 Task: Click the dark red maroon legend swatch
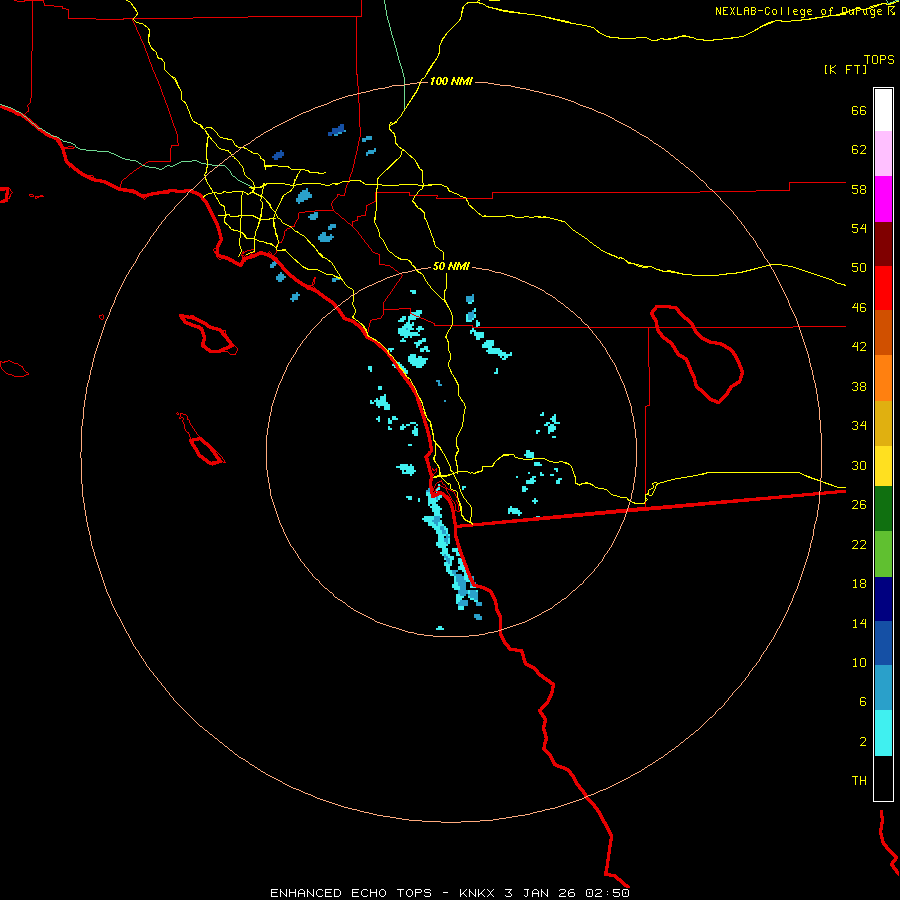point(883,244)
